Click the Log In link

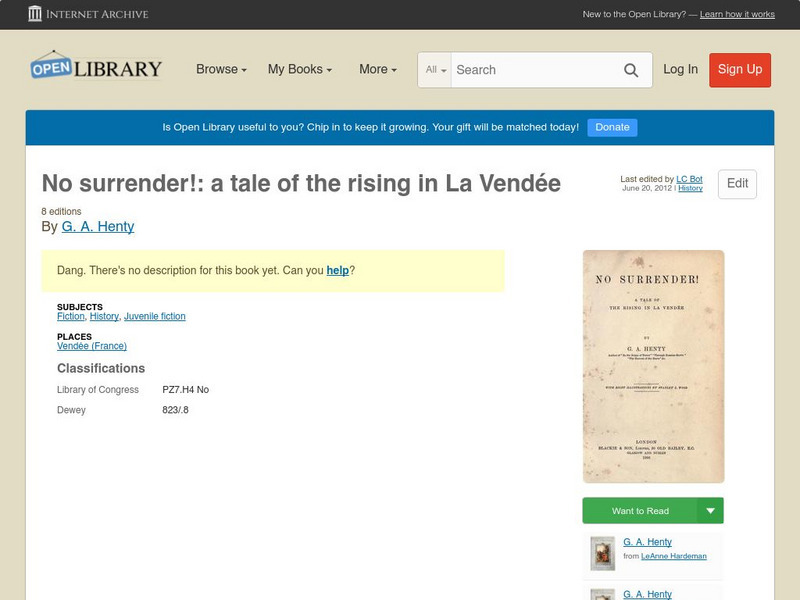pyautogui.click(x=680, y=70)
